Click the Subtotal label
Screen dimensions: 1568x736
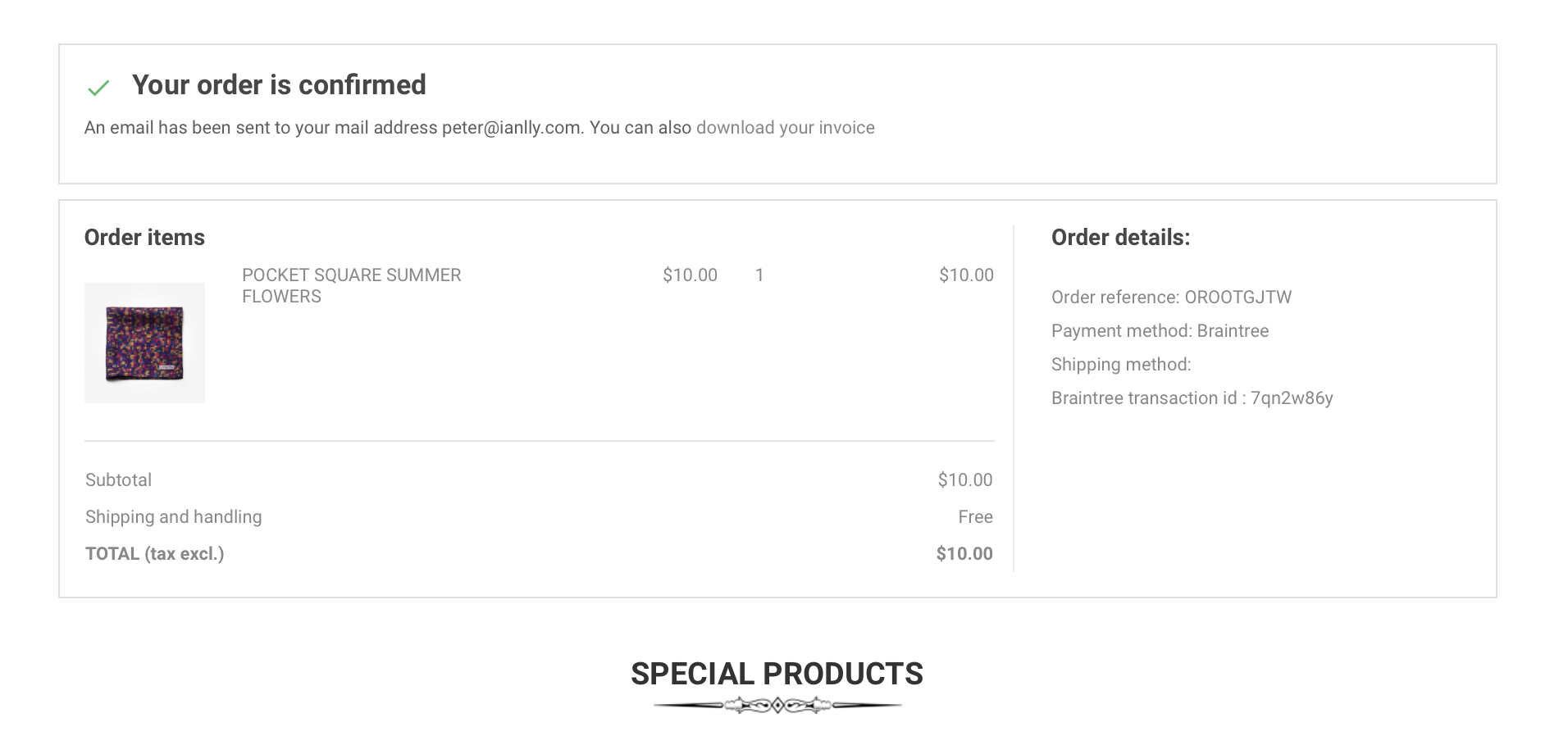click(119, 480)
